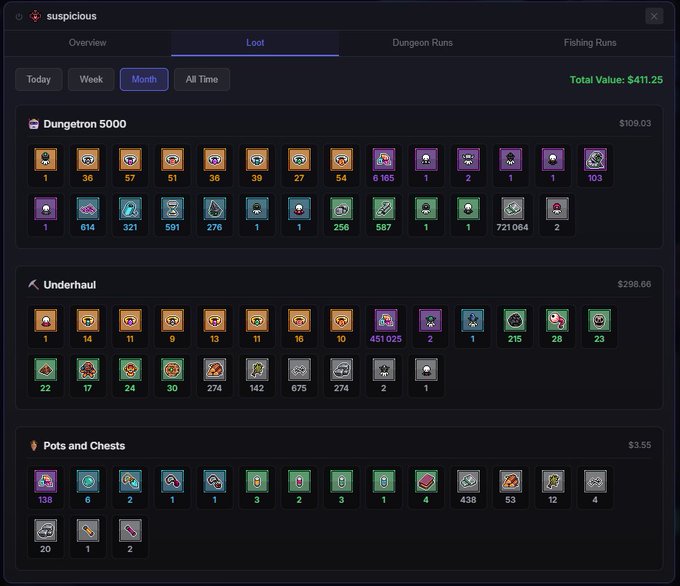Viewport: 680px width, 586px height.
Task: Select the Month time filter
Action: 144,79
